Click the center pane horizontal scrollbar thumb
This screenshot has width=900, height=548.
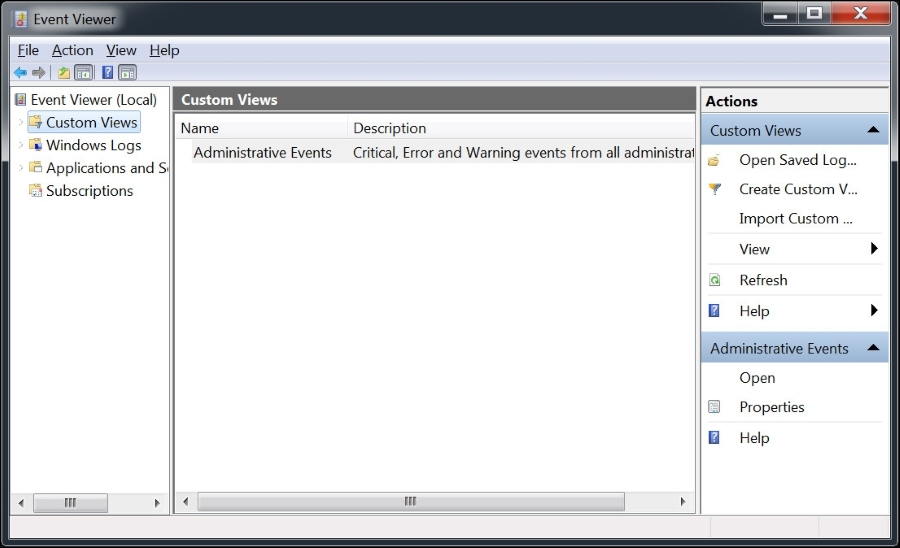tap(411, 501)
